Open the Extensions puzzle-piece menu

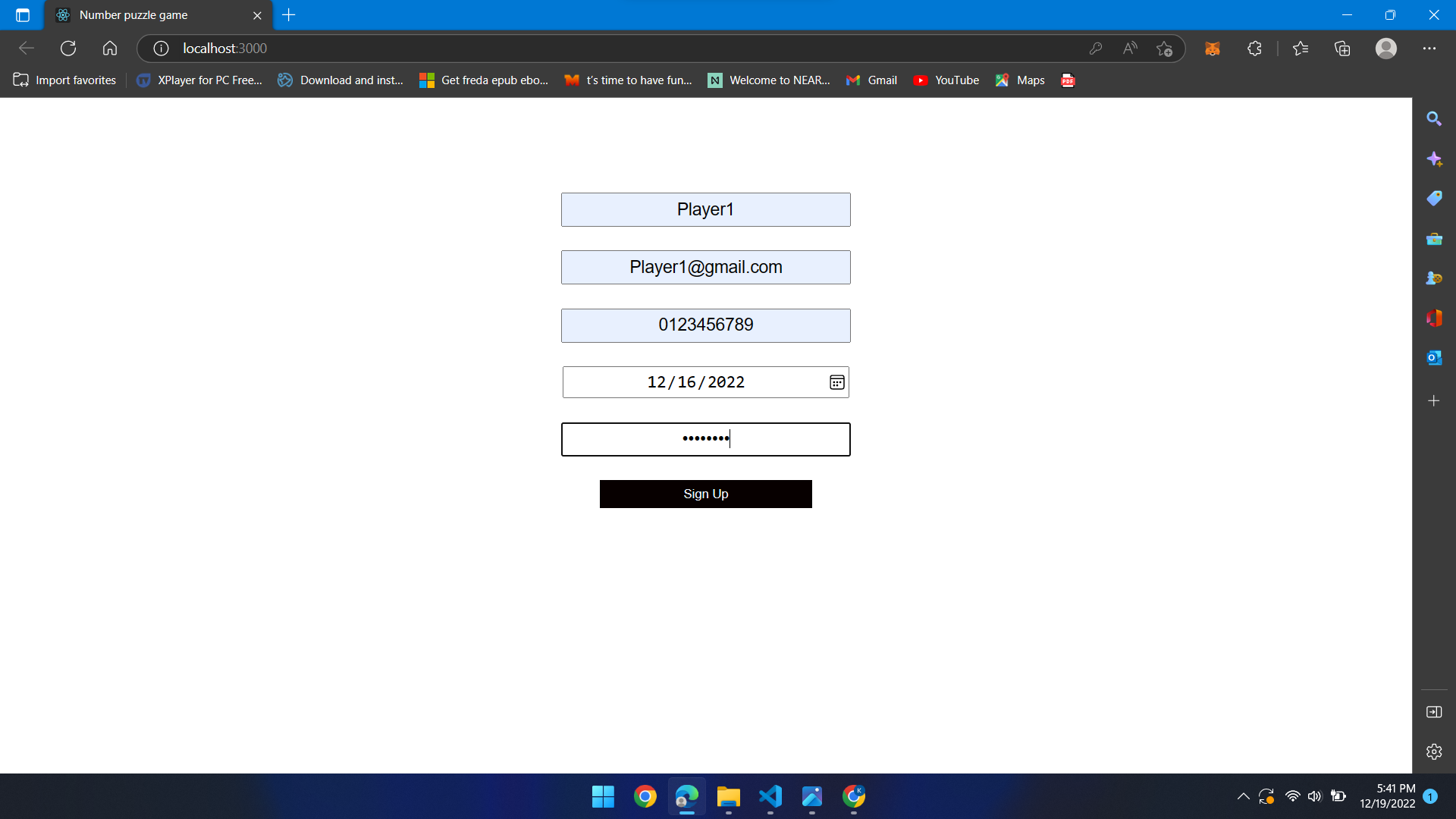coord(1254,48)
